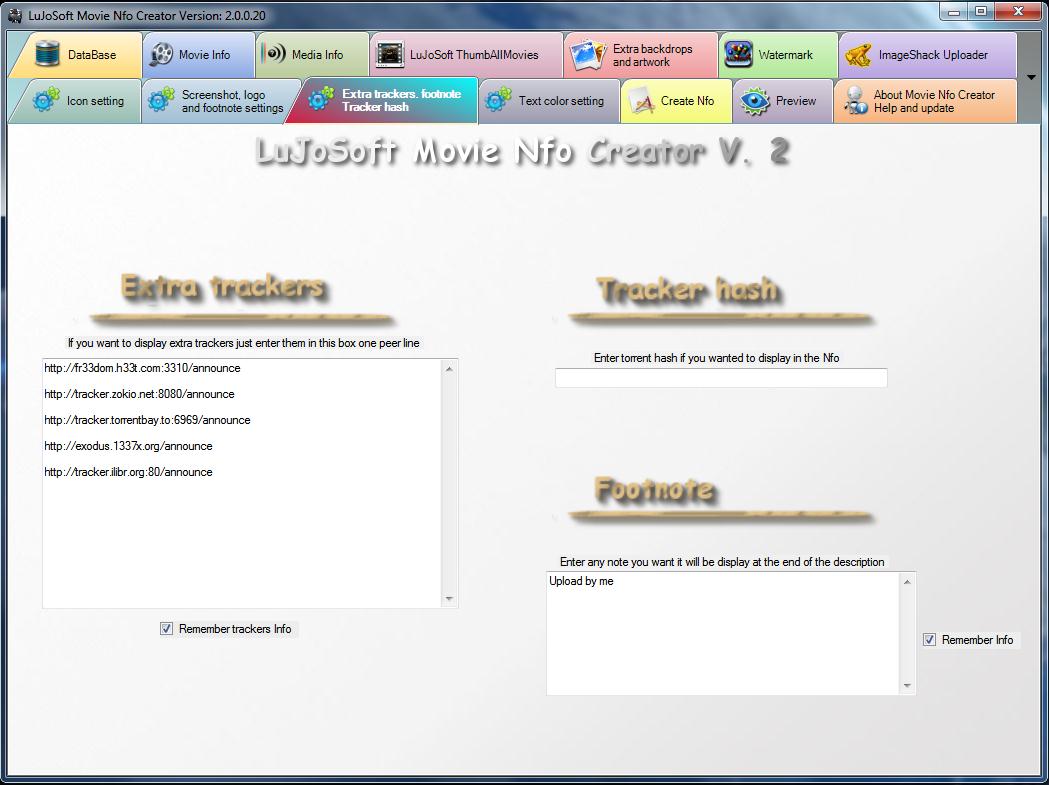Viewport: 1049px width, 785px height.
Task: Click the photos icon on Extra backdrops
Action: tap(588, 56)
